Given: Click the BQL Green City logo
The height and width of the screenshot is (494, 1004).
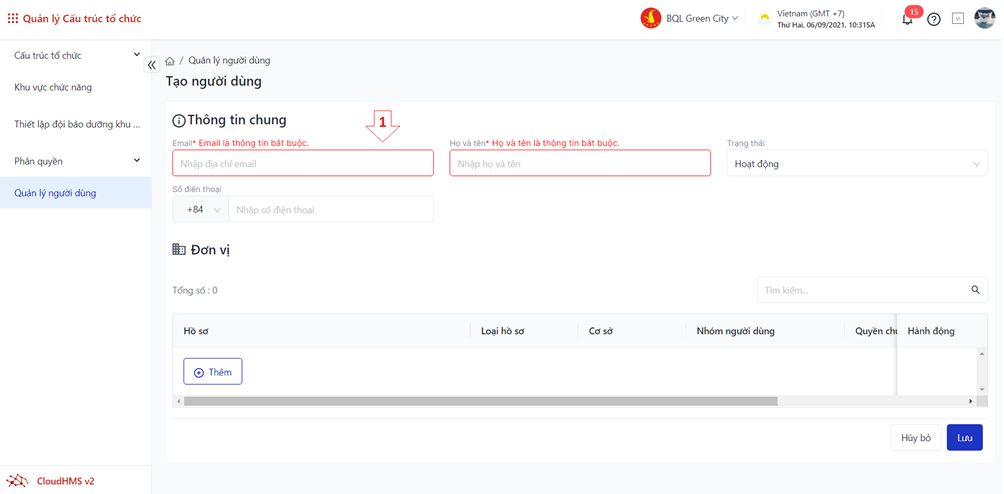Looking at the screenshot, I should (651, 19).
